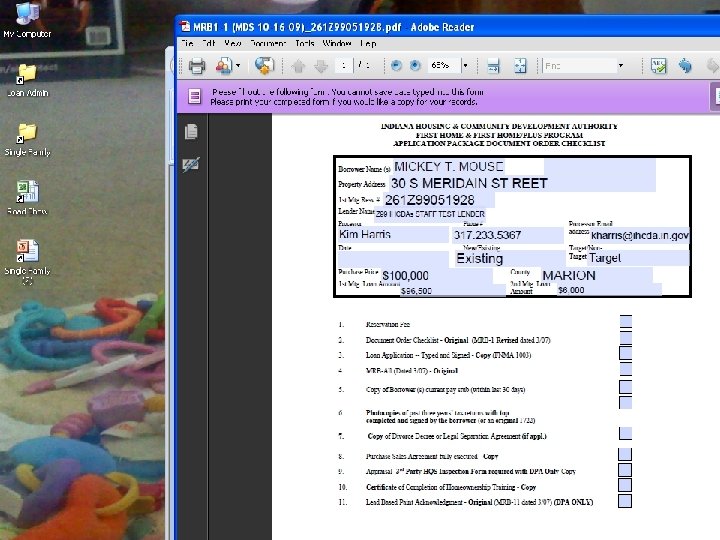Check the Homeownership Training certificate box
This screenshot has width=720, height=540.
coord(625,485)
